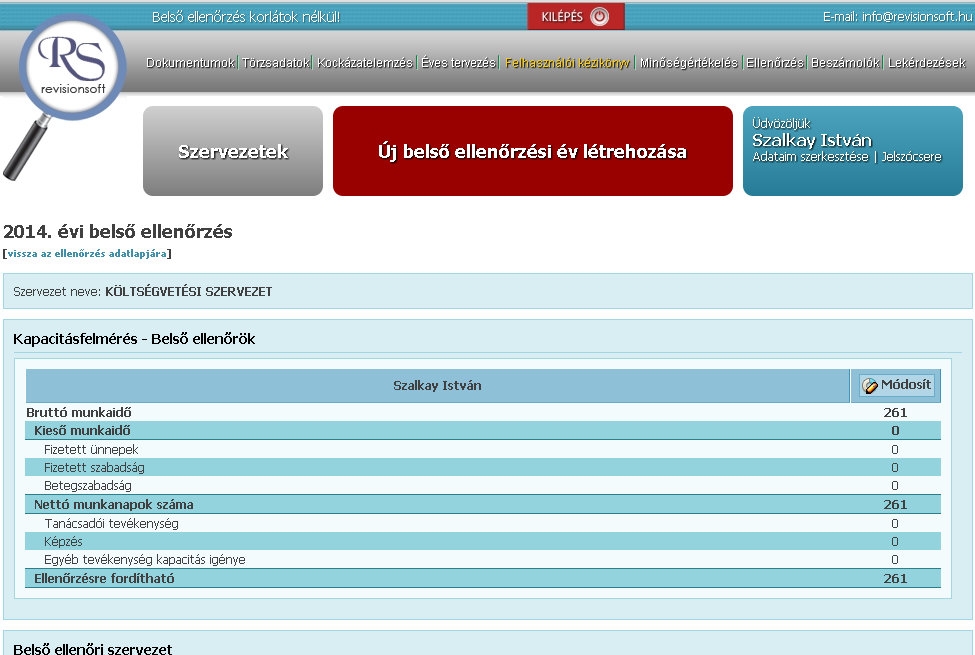Select the Nettó munkanapok száma row label
The image size is (975, 655).
(114, 504)
